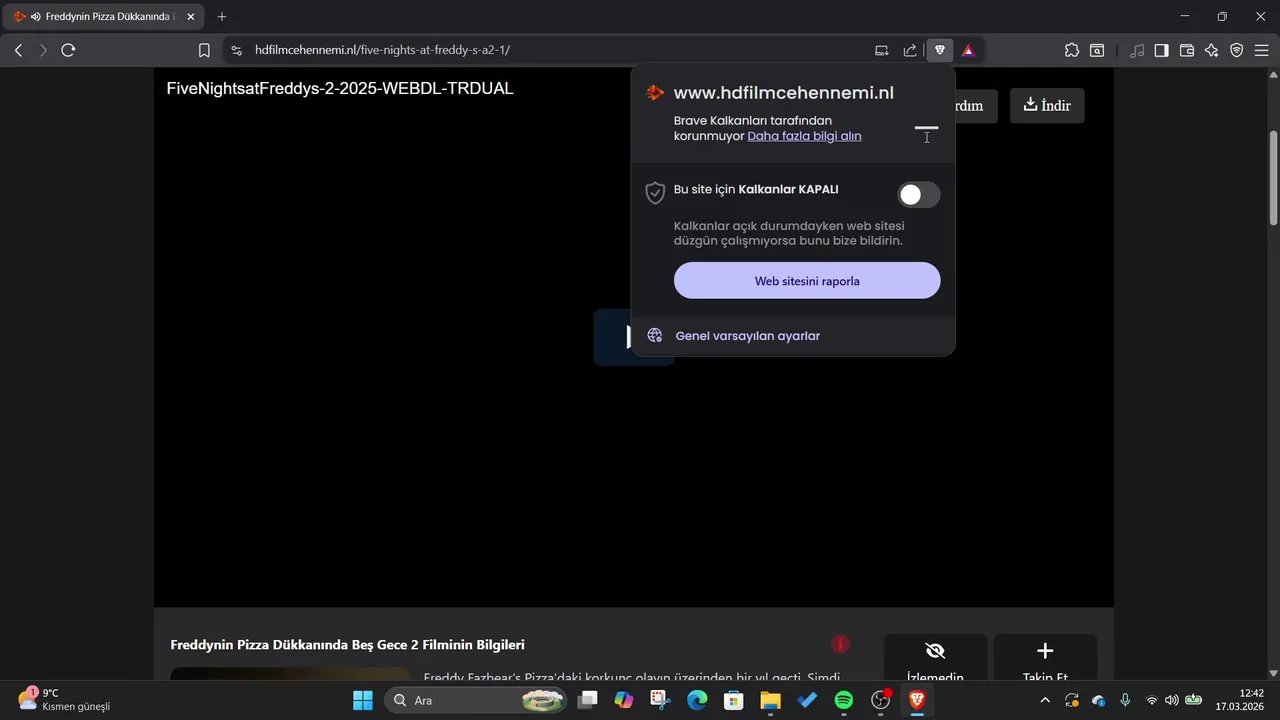Open File Explorer from the taskbar
Viewport: 1280px width, 720px height.
[770, 700]
